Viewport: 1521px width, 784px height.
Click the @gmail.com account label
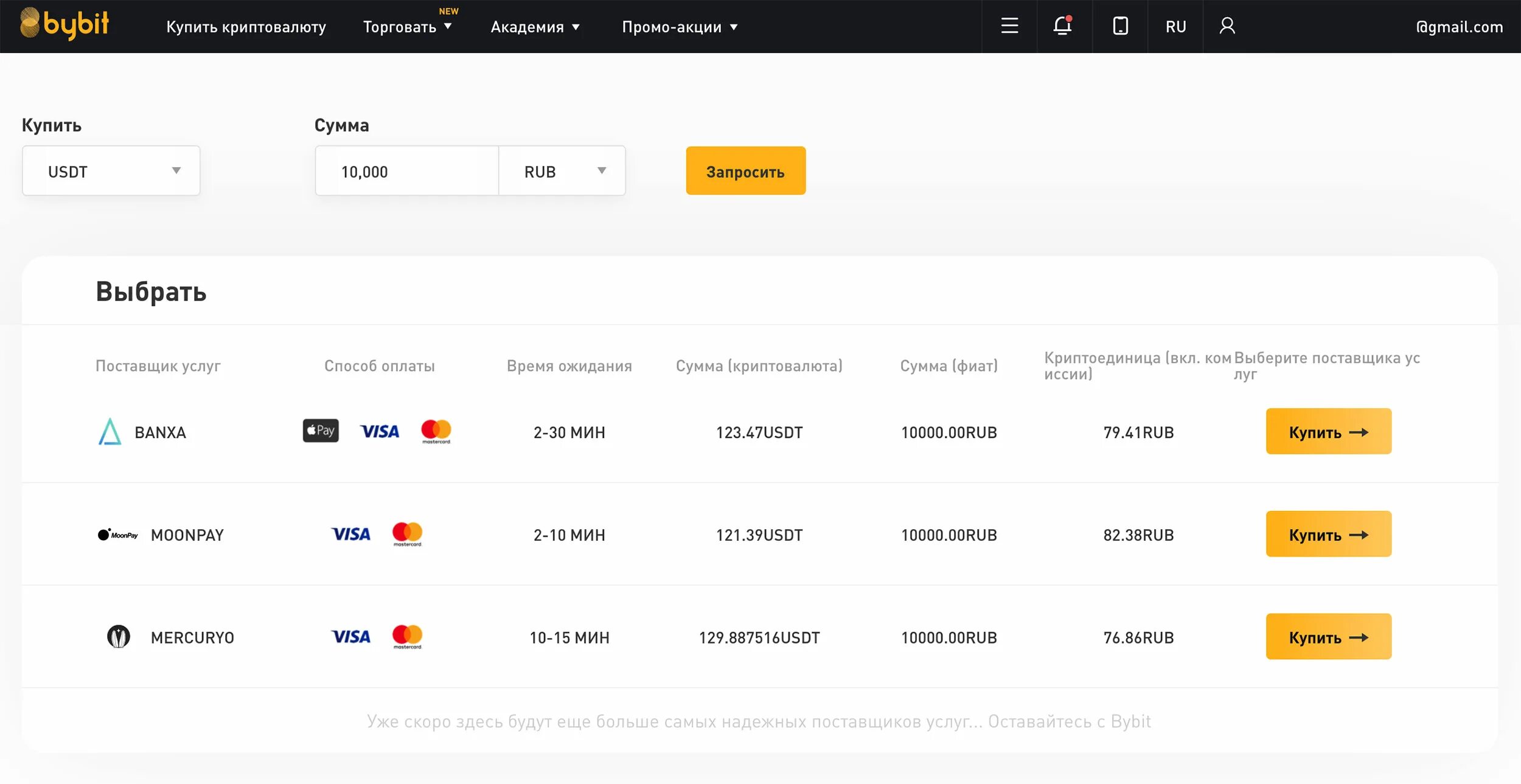[1459, 27]
